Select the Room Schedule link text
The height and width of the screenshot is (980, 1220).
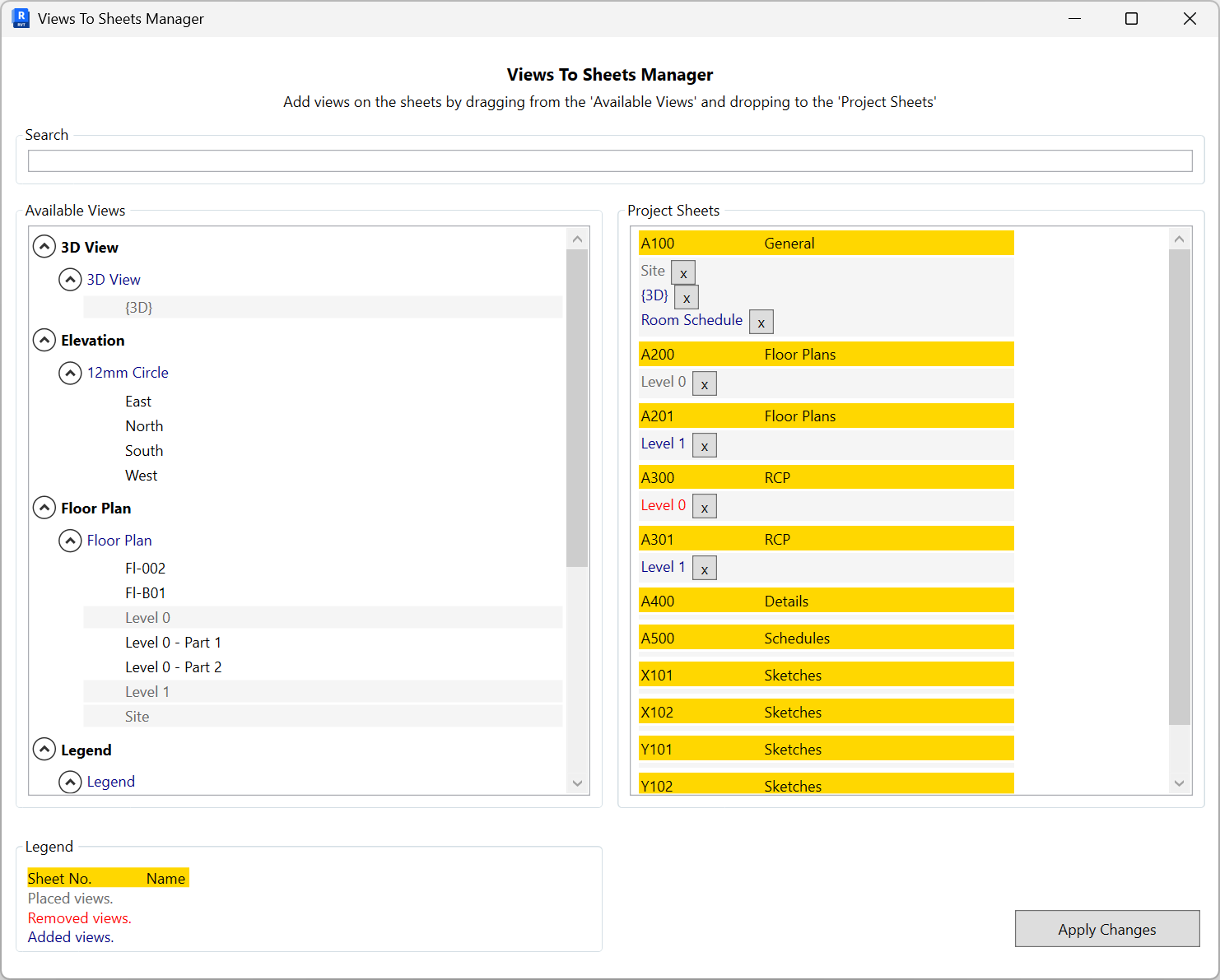691,320
